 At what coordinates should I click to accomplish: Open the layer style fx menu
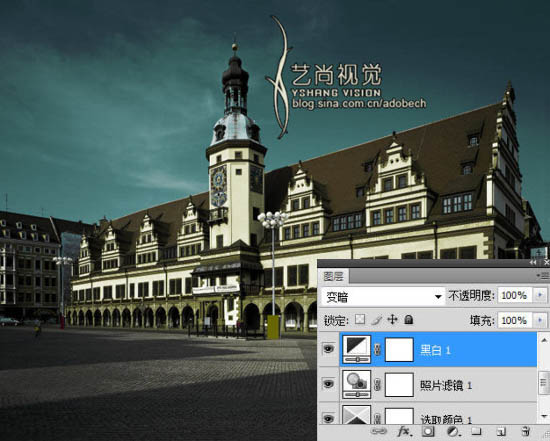(404, 431)
